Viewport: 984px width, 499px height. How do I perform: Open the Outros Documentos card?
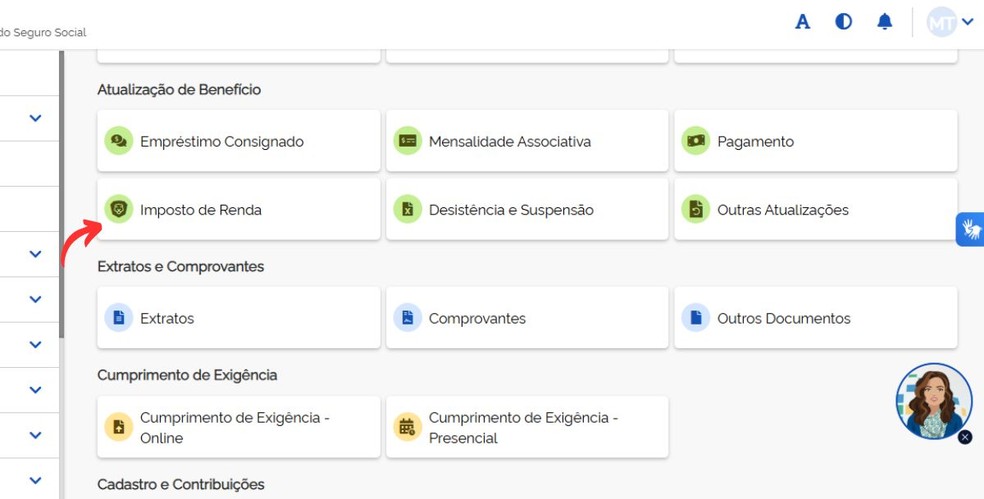point(815,318)
